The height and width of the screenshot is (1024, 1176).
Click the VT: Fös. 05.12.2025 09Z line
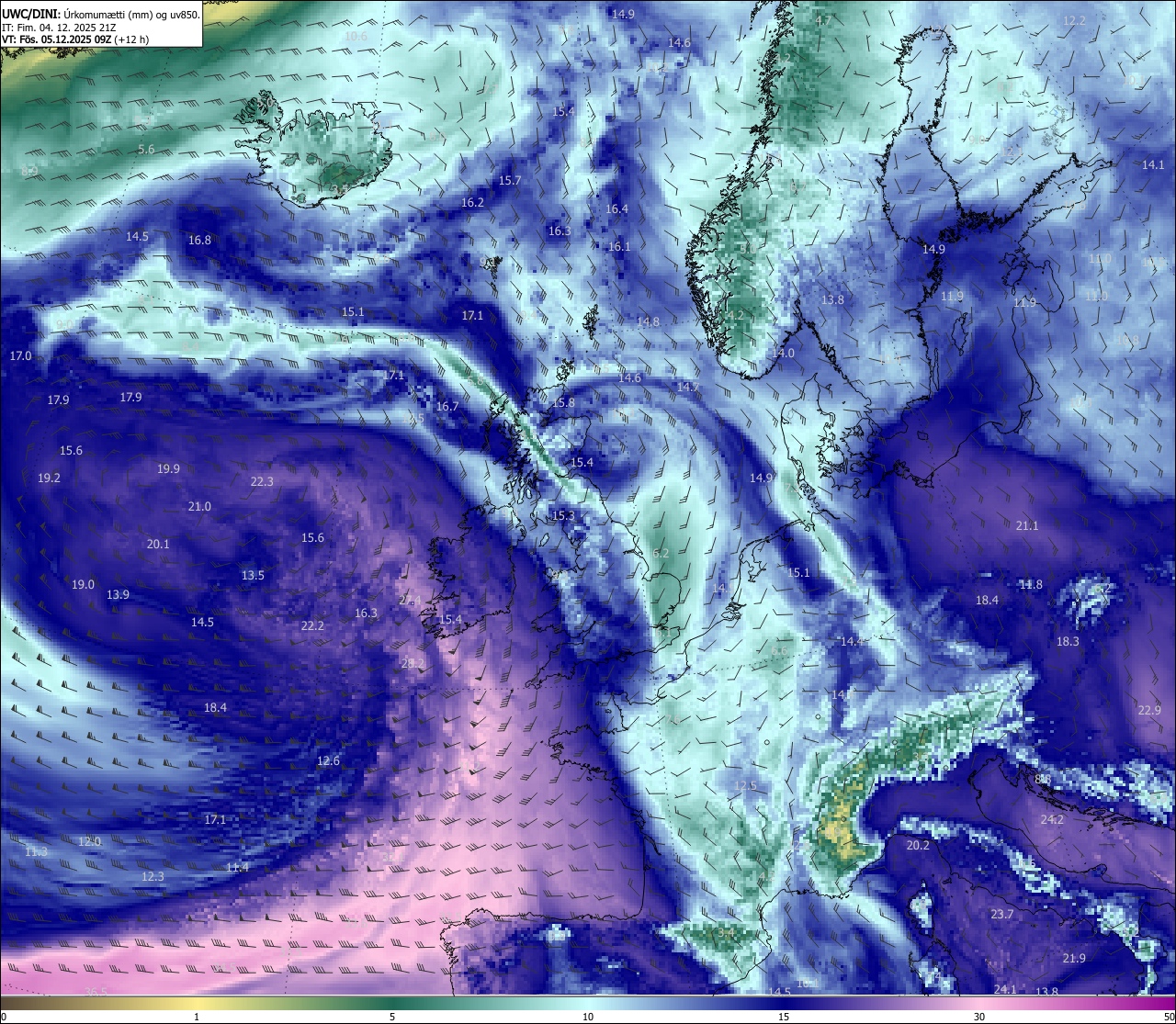pyautogui.click(x=75, y=39)
